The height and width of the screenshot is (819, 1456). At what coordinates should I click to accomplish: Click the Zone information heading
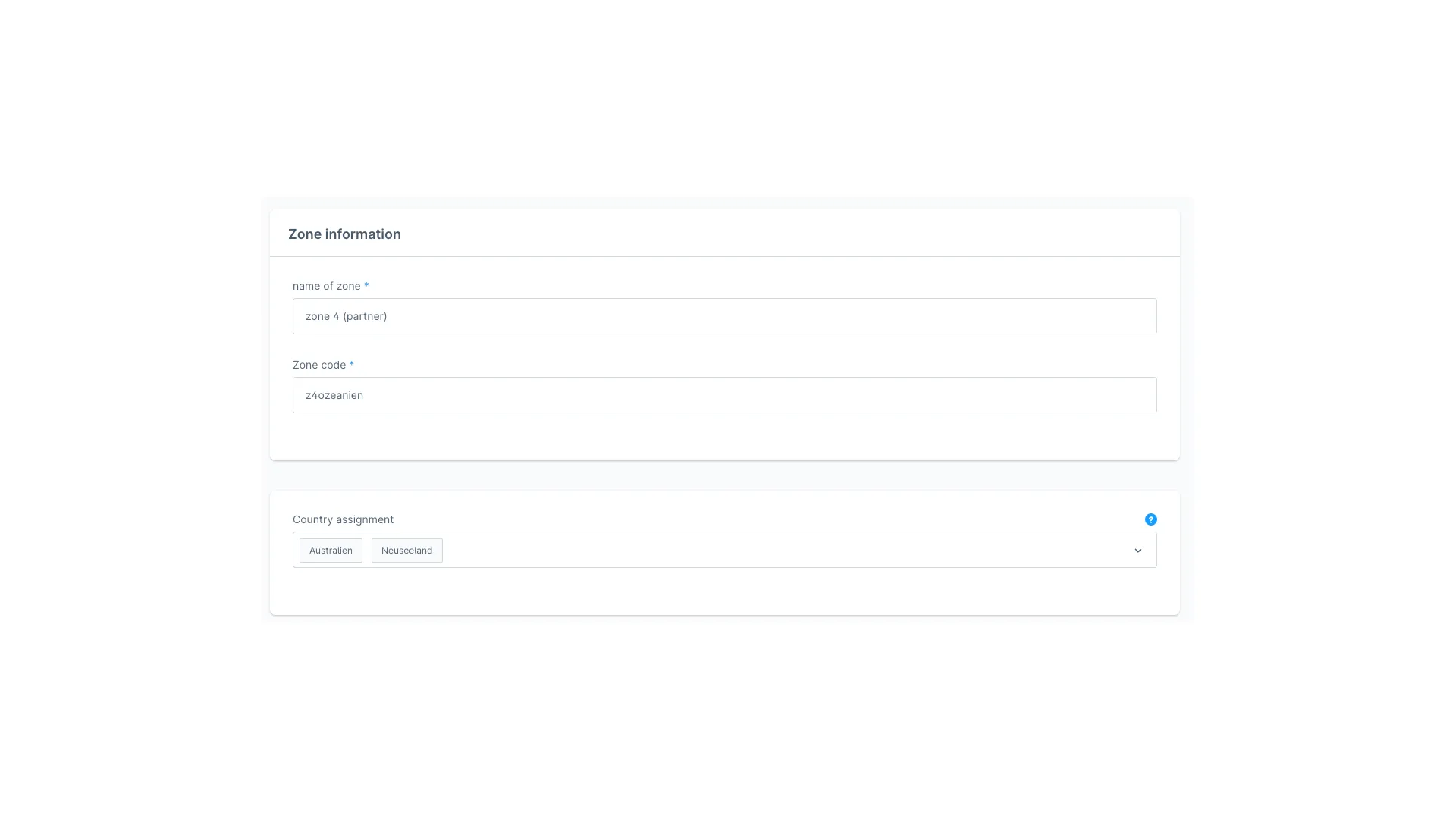point(344,234)
